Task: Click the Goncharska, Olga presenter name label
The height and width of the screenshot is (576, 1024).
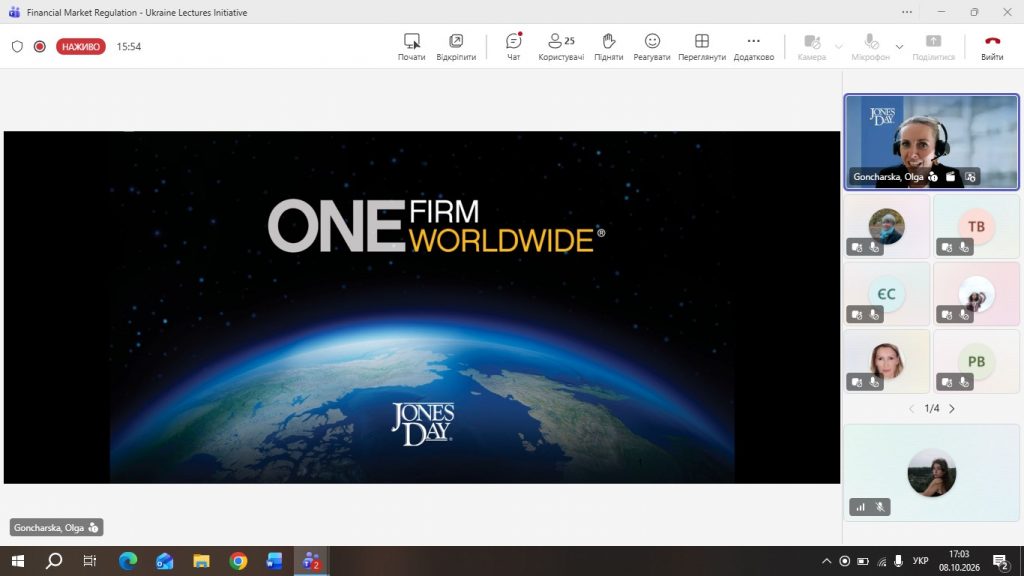Action: (56, 528)
